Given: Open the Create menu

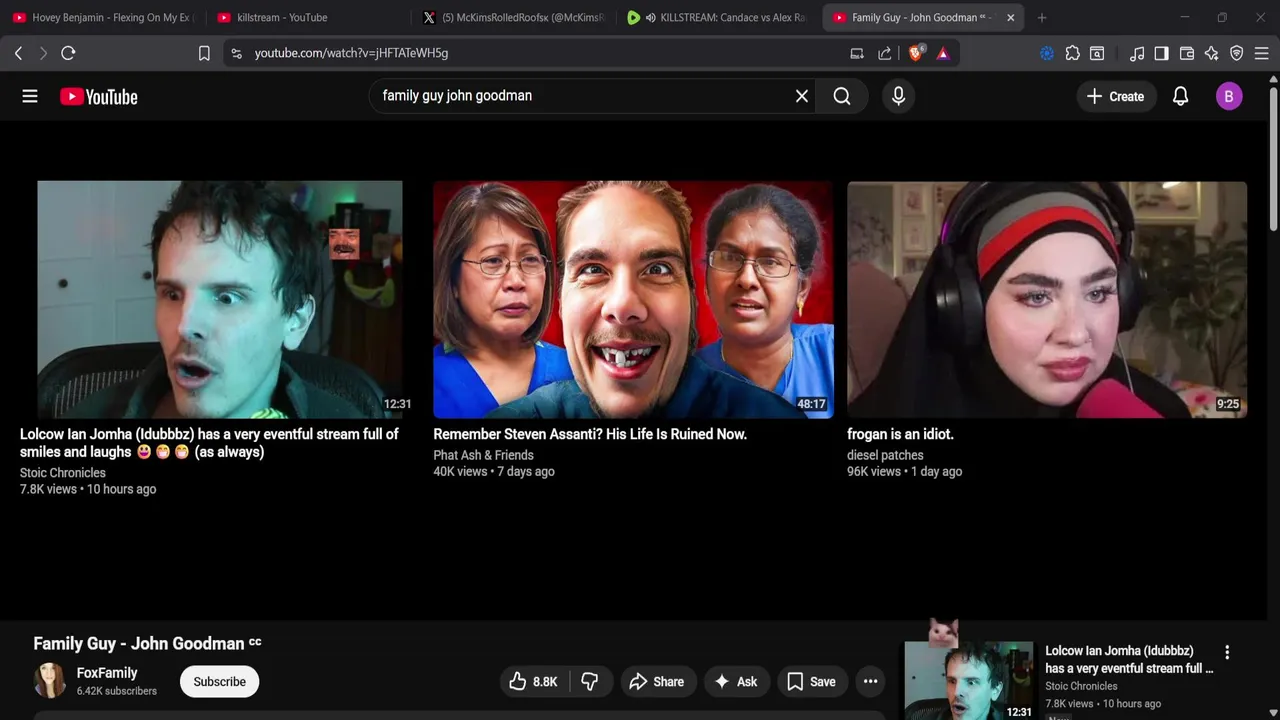Looking at the screenshot, I should 1115,96.
